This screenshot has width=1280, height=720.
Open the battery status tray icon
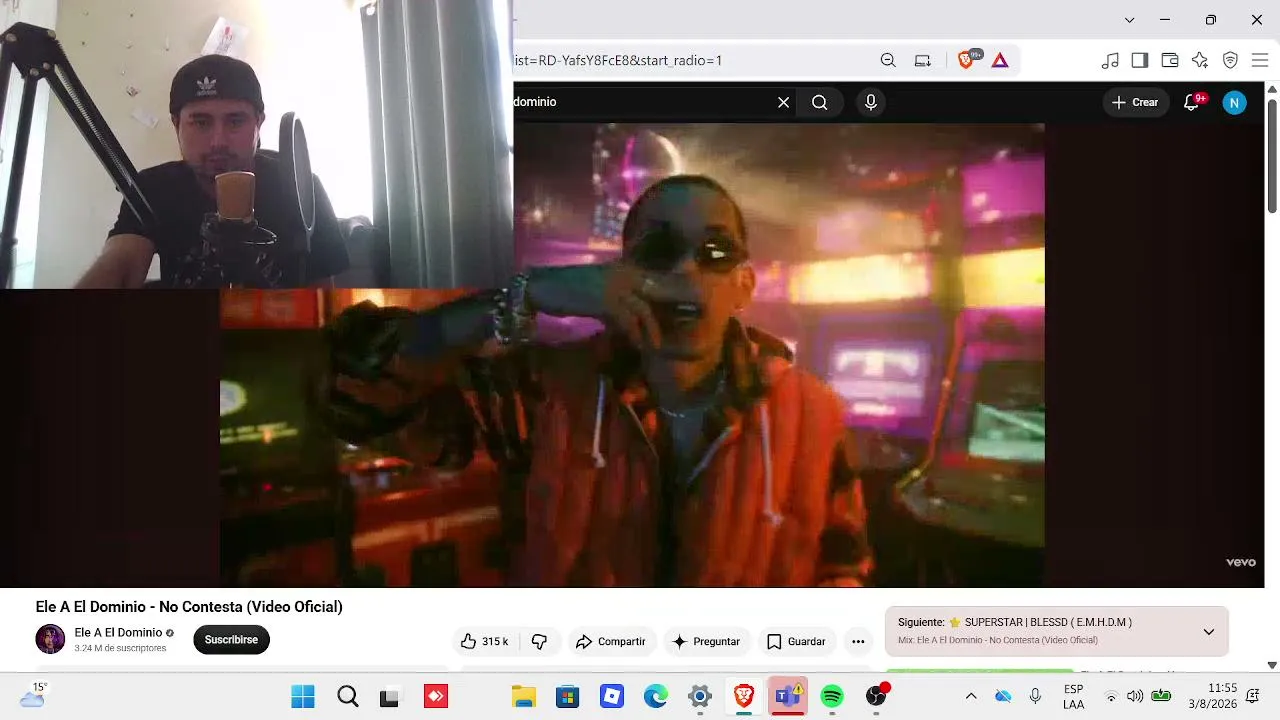tap(1161, 696)
